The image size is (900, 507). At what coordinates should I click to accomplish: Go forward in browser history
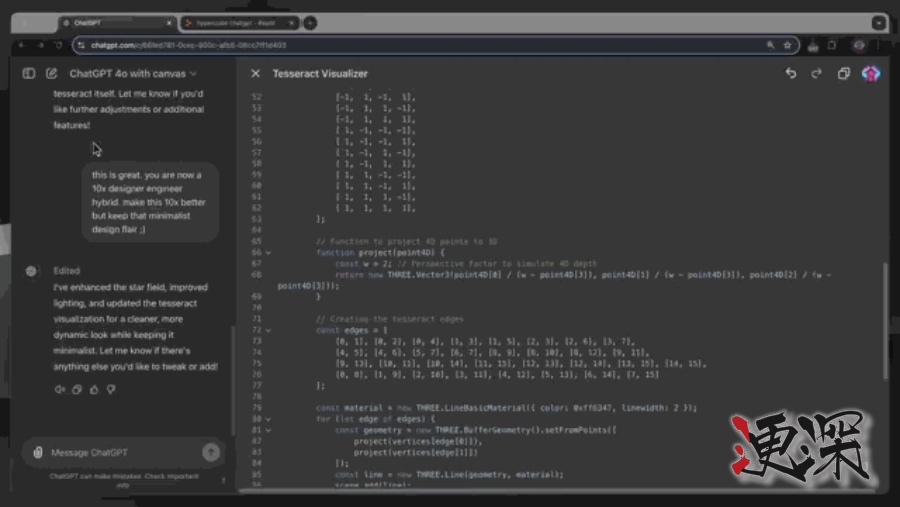pos(40,45)
